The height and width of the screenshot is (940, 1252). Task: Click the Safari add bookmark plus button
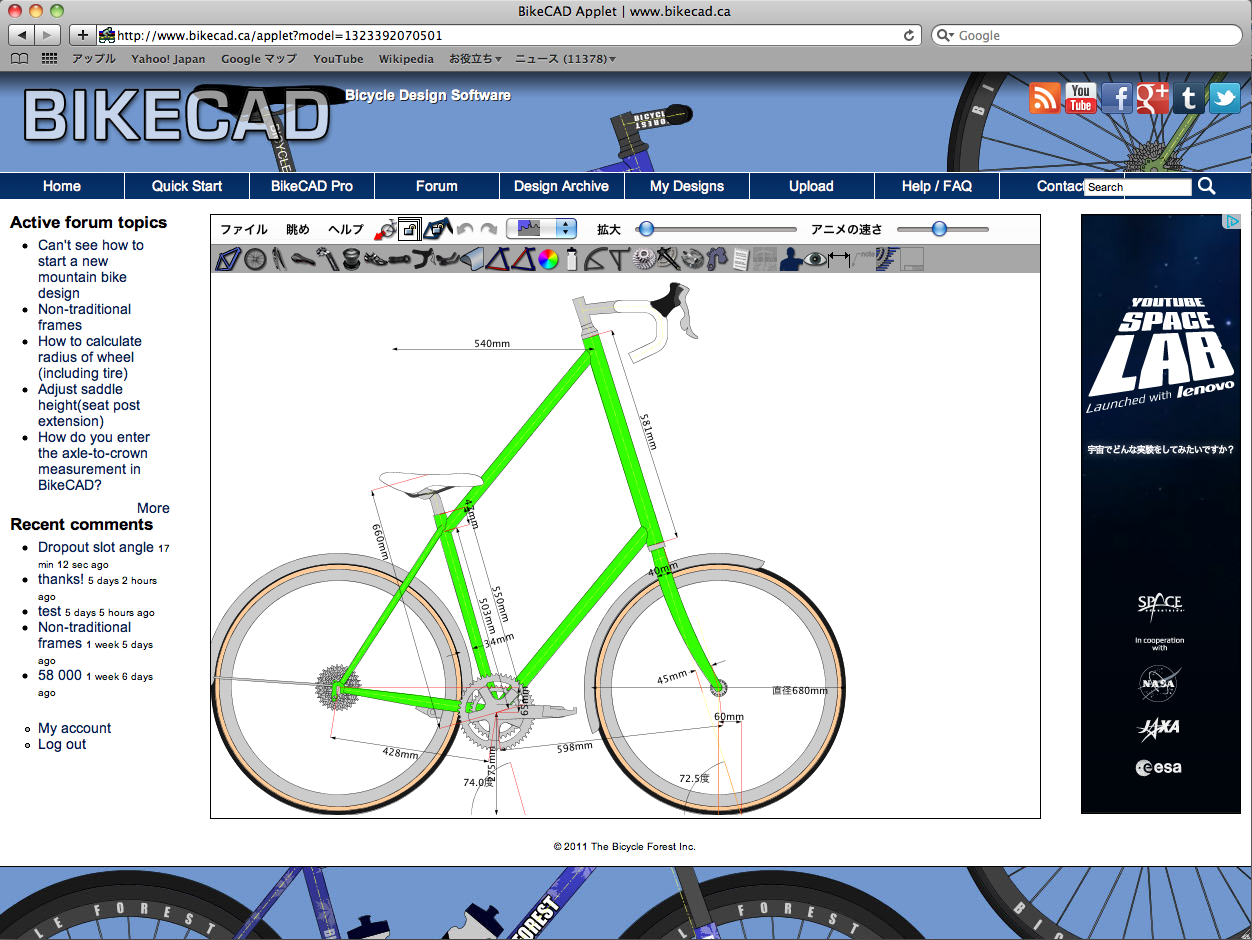(83, 35)
